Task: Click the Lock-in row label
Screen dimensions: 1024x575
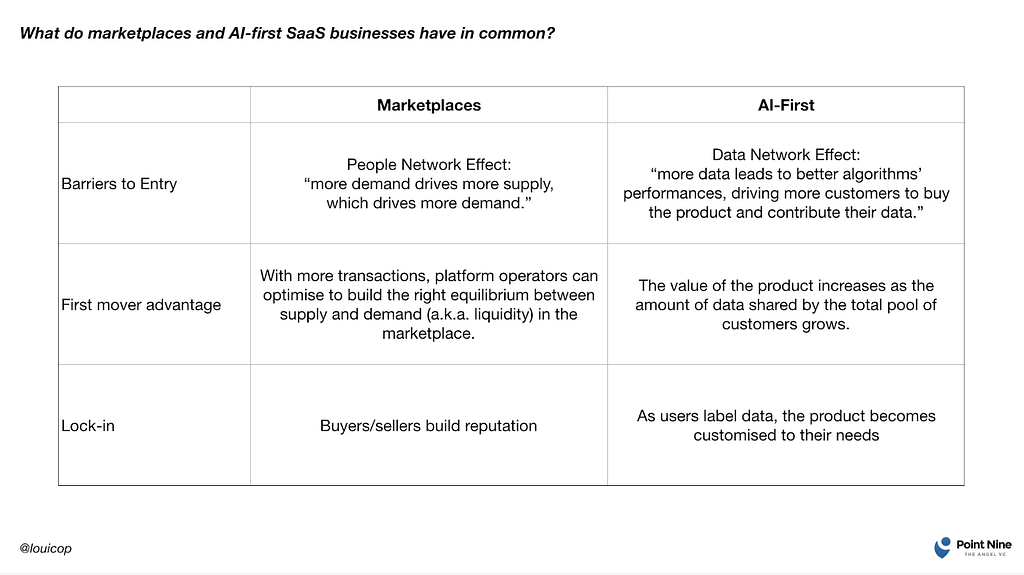Action: pyautogui.click(x=88, y=425)
